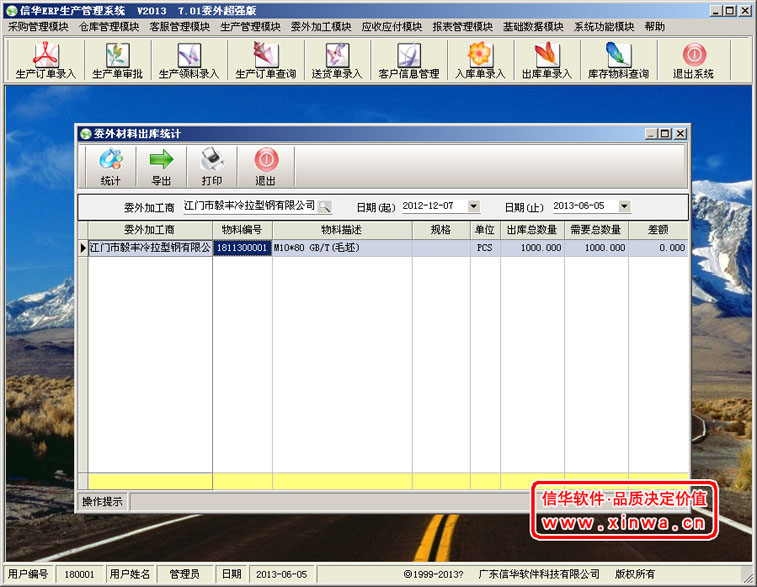Click 规格 column header
757x587 pixels.
[x=441, y=230]
